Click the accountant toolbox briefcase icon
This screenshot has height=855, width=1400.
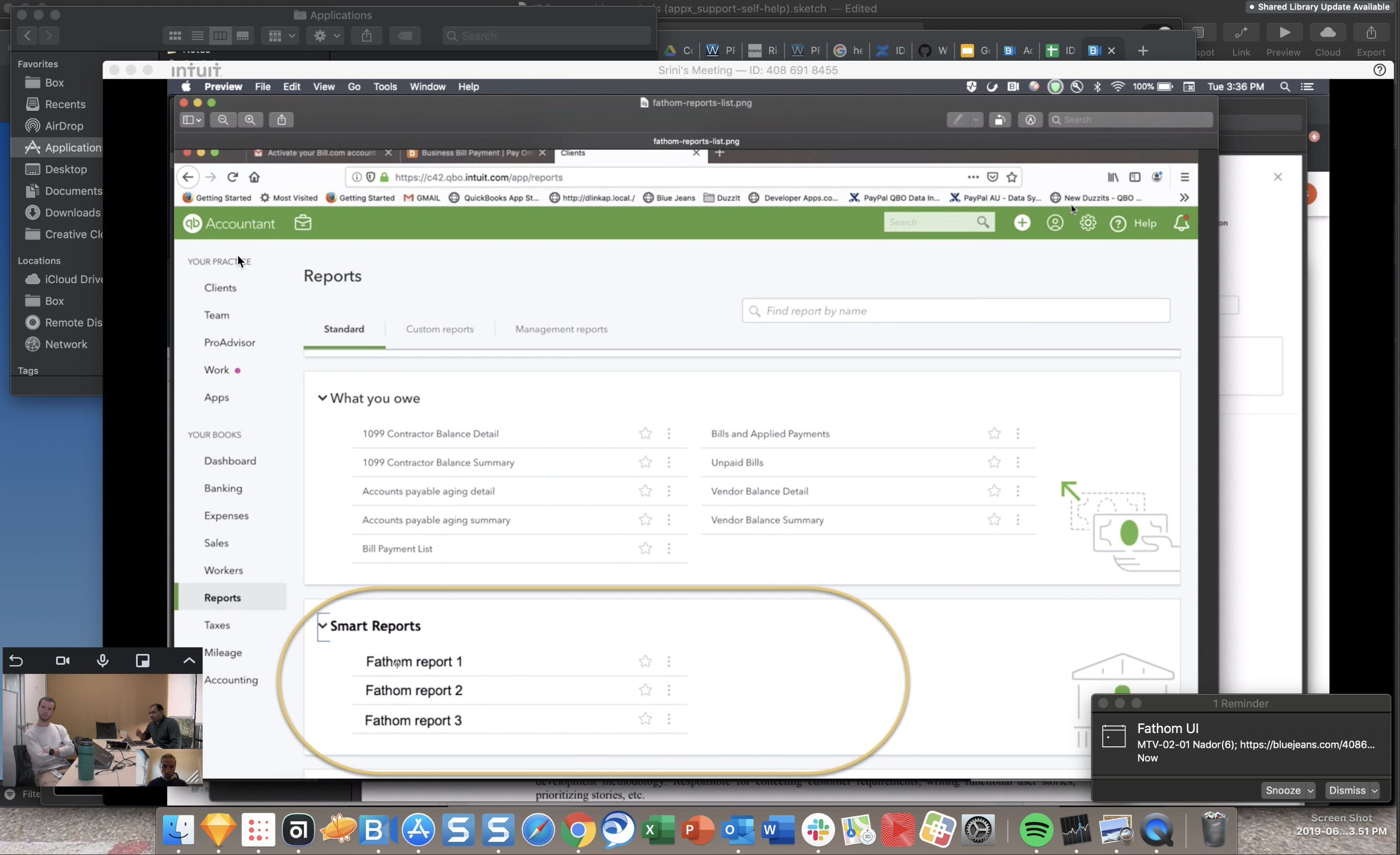[x=303, y=223]
